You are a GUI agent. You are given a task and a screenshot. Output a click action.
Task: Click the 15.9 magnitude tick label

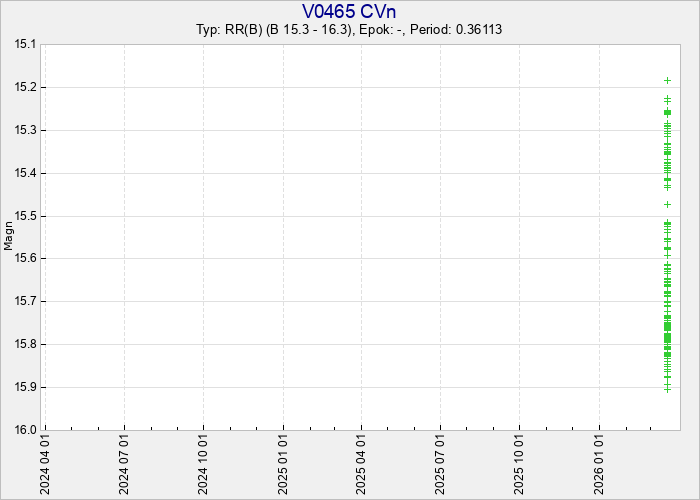click(x=24, y=388)
